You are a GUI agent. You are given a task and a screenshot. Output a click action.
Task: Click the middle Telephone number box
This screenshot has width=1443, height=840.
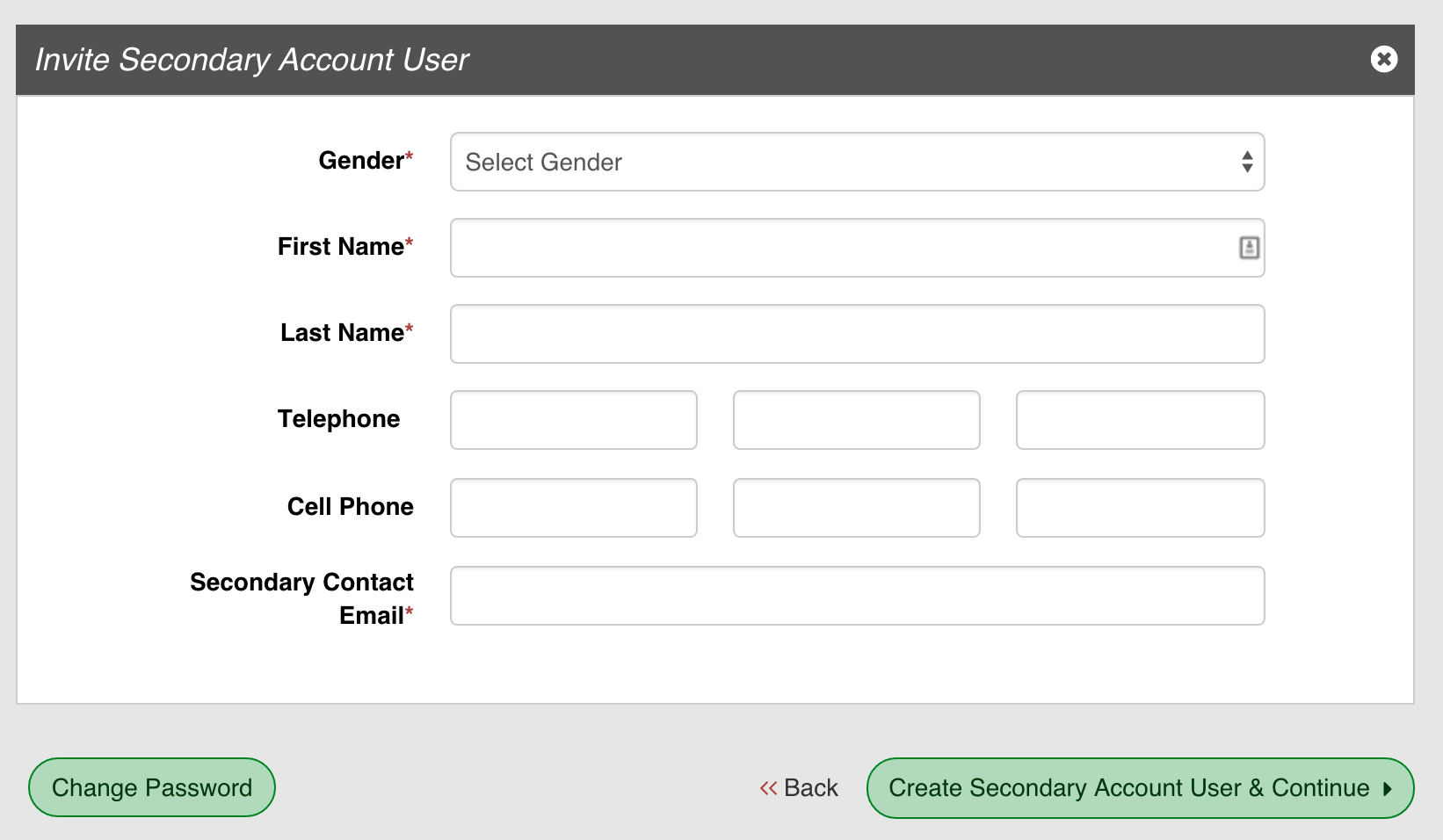pyautogui.click(x=856, y=420)
